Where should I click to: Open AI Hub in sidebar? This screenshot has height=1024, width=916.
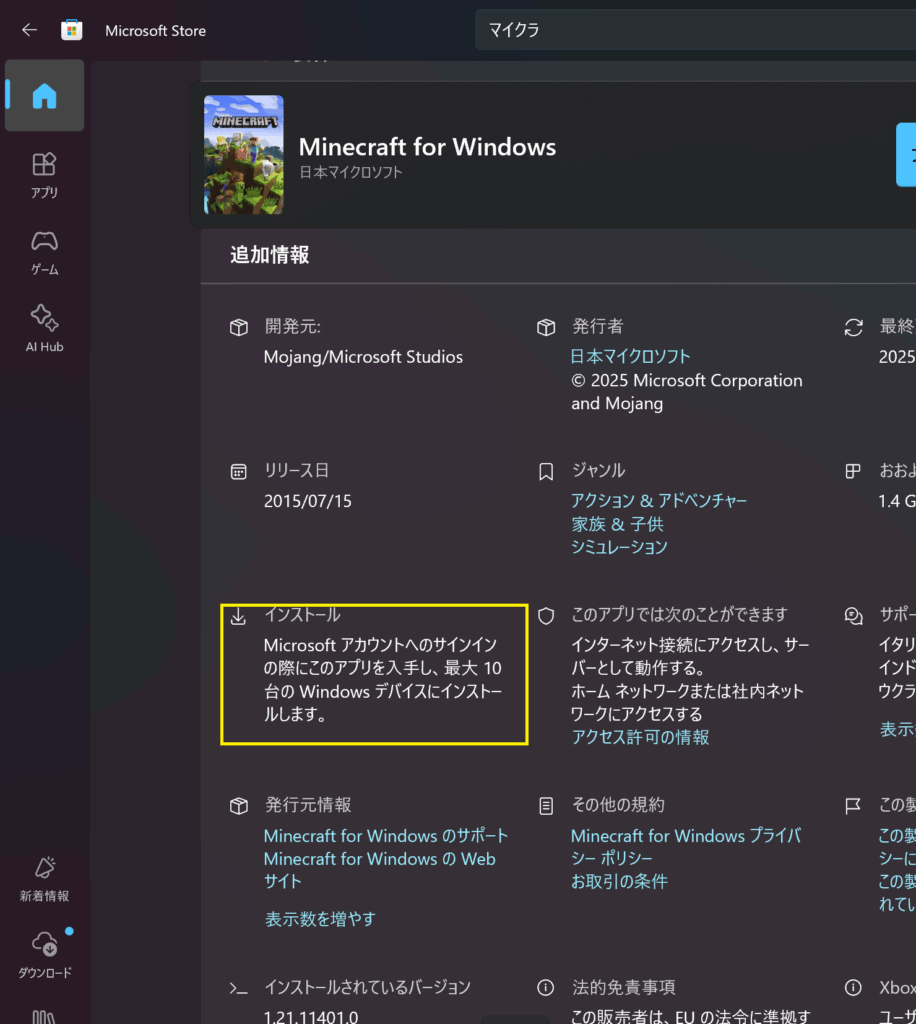coord(44,329)
